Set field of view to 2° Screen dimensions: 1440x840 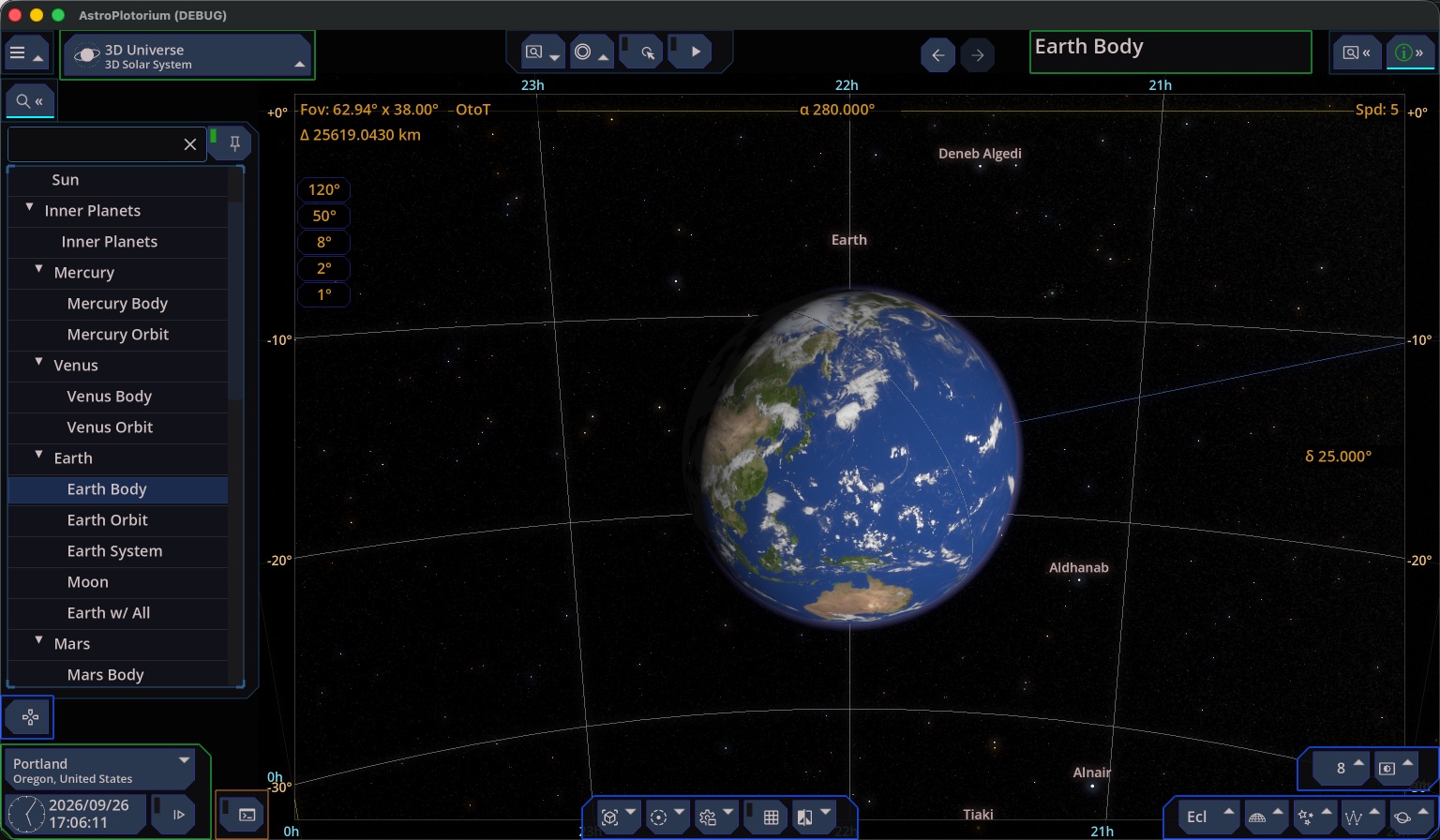[x=323, y=268]
